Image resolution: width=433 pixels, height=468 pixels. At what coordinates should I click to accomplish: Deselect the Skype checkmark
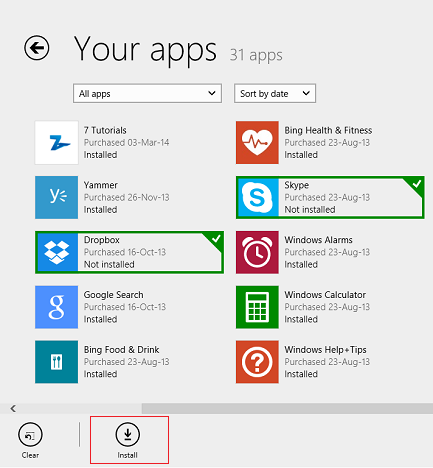416,184
